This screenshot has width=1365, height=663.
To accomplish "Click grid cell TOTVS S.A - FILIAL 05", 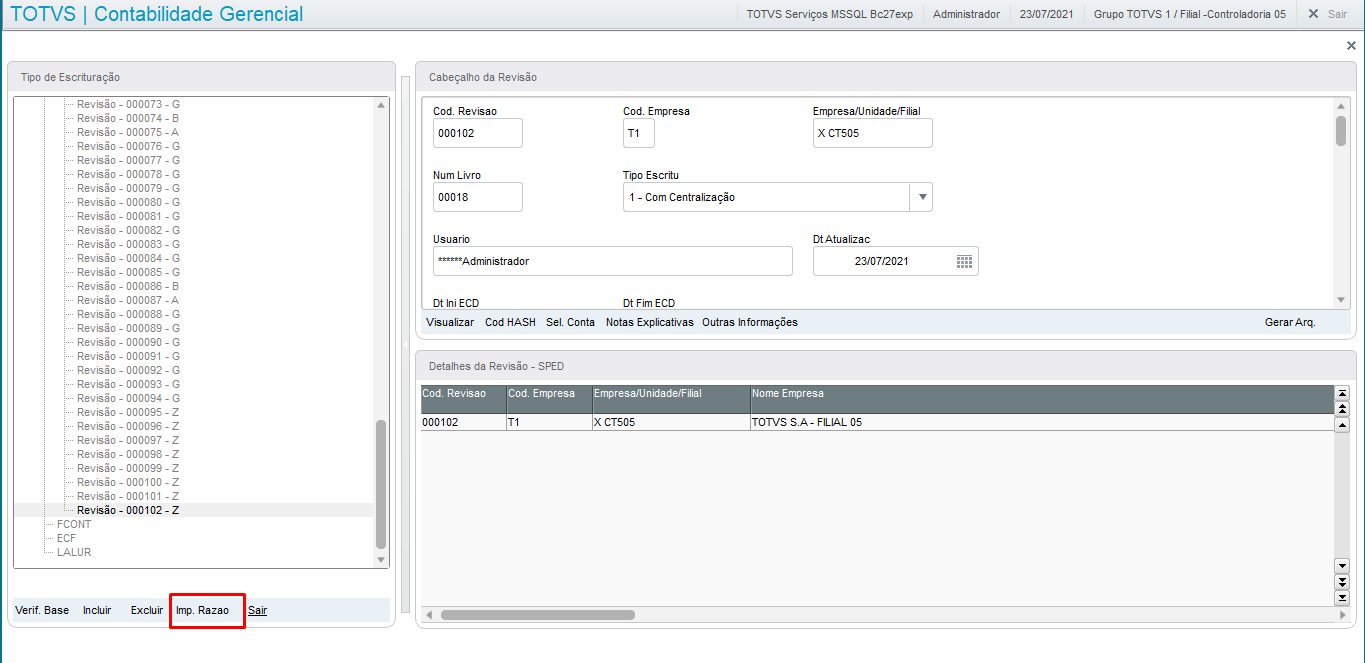I will [x=1042, y=422].
